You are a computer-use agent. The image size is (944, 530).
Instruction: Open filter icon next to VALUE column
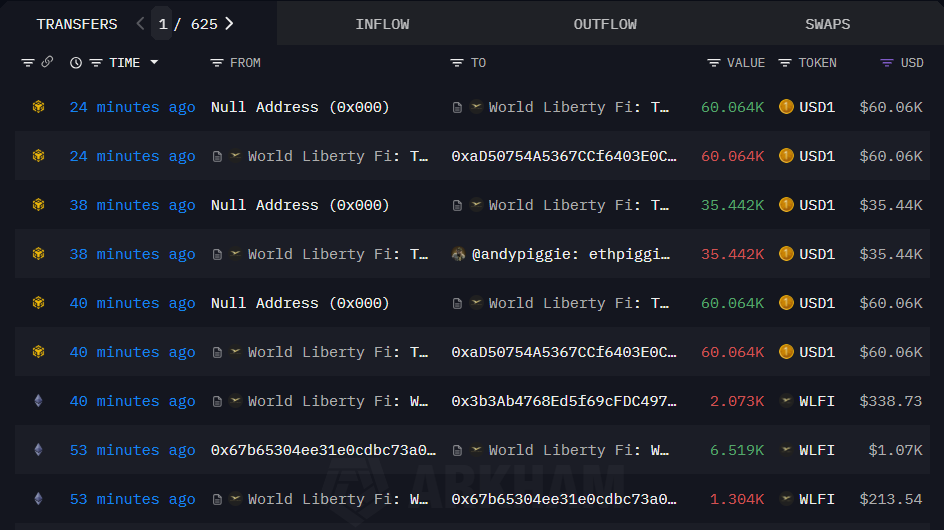click(713, 63)
